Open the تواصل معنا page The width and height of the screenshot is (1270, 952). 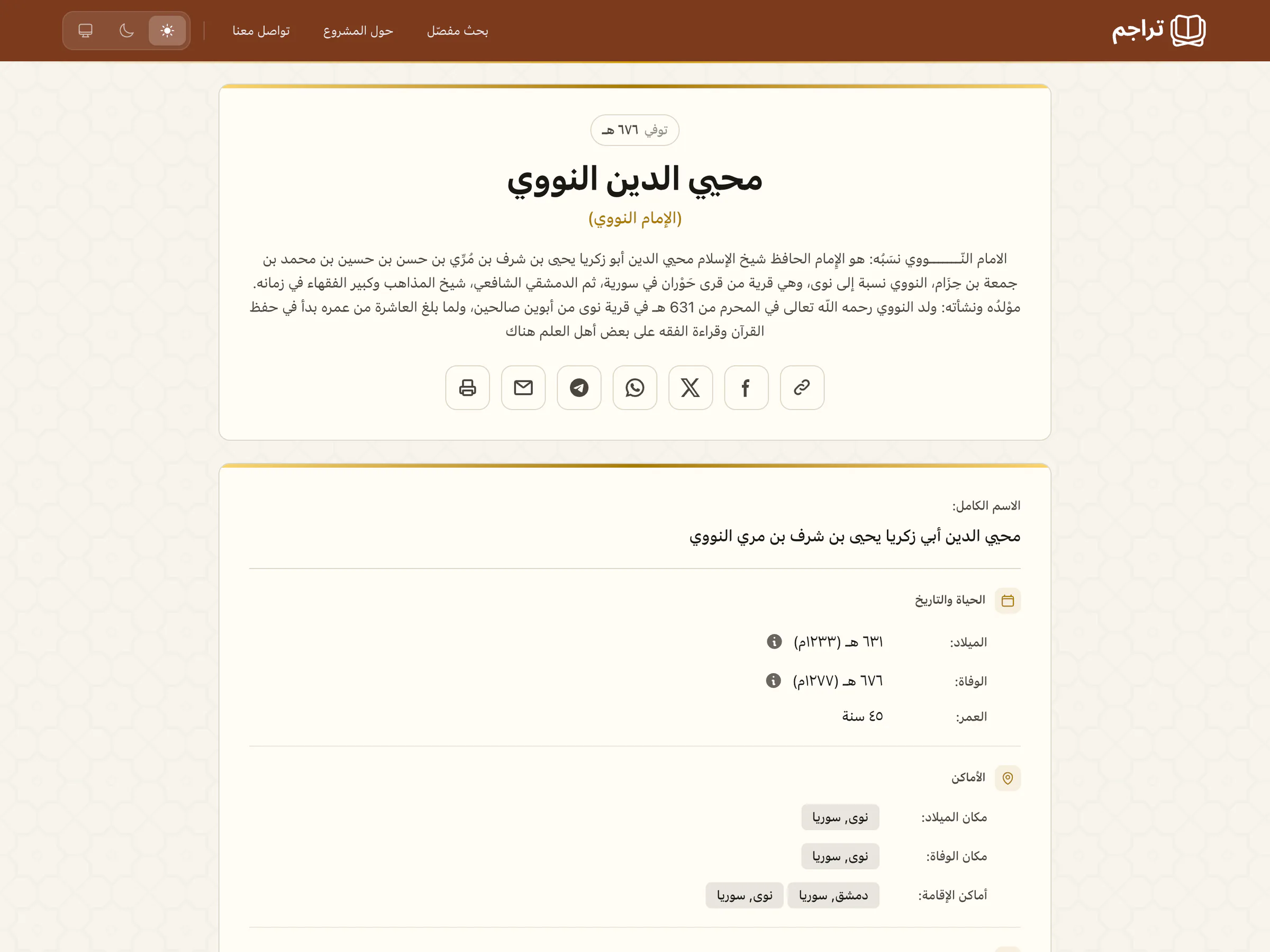[261, 31]
